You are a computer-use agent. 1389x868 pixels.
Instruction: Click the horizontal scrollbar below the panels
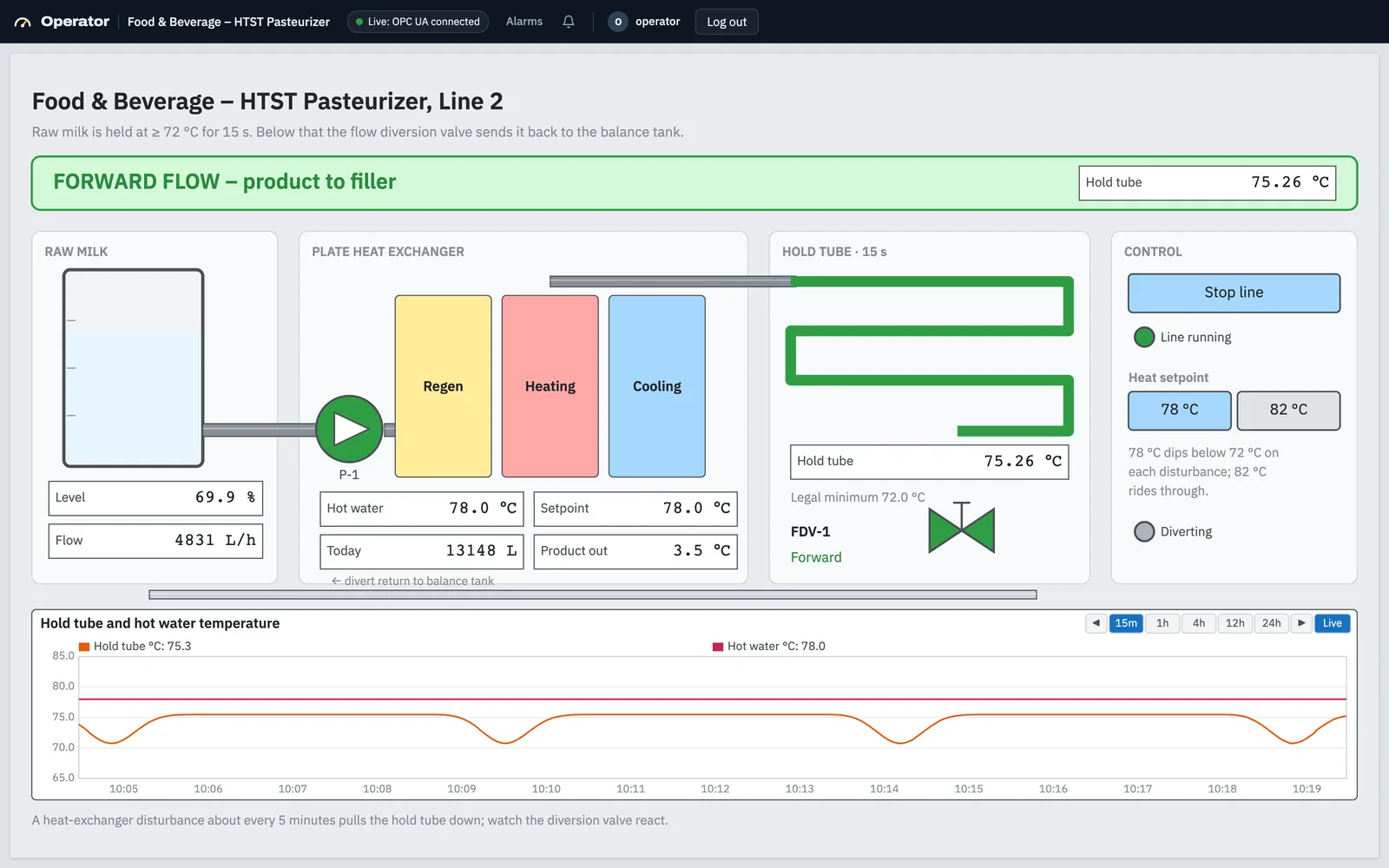click(x=593, y=595)
